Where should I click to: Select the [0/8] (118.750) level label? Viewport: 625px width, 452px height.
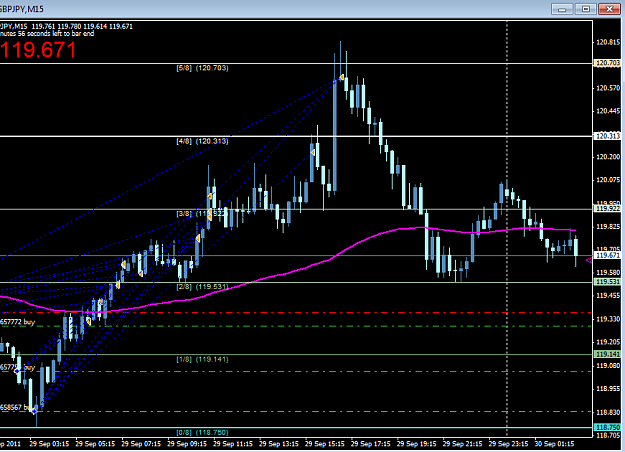tap(202, 432)
